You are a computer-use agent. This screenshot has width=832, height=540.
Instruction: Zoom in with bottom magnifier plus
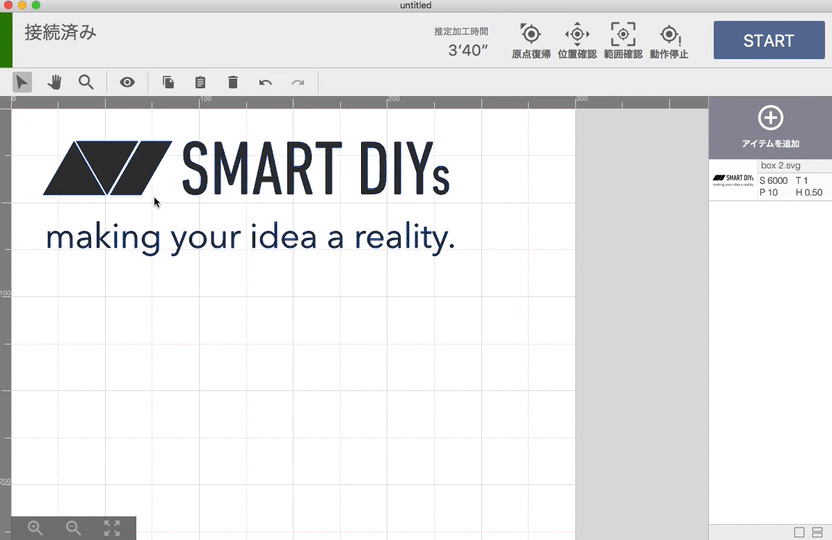[35, 528]
